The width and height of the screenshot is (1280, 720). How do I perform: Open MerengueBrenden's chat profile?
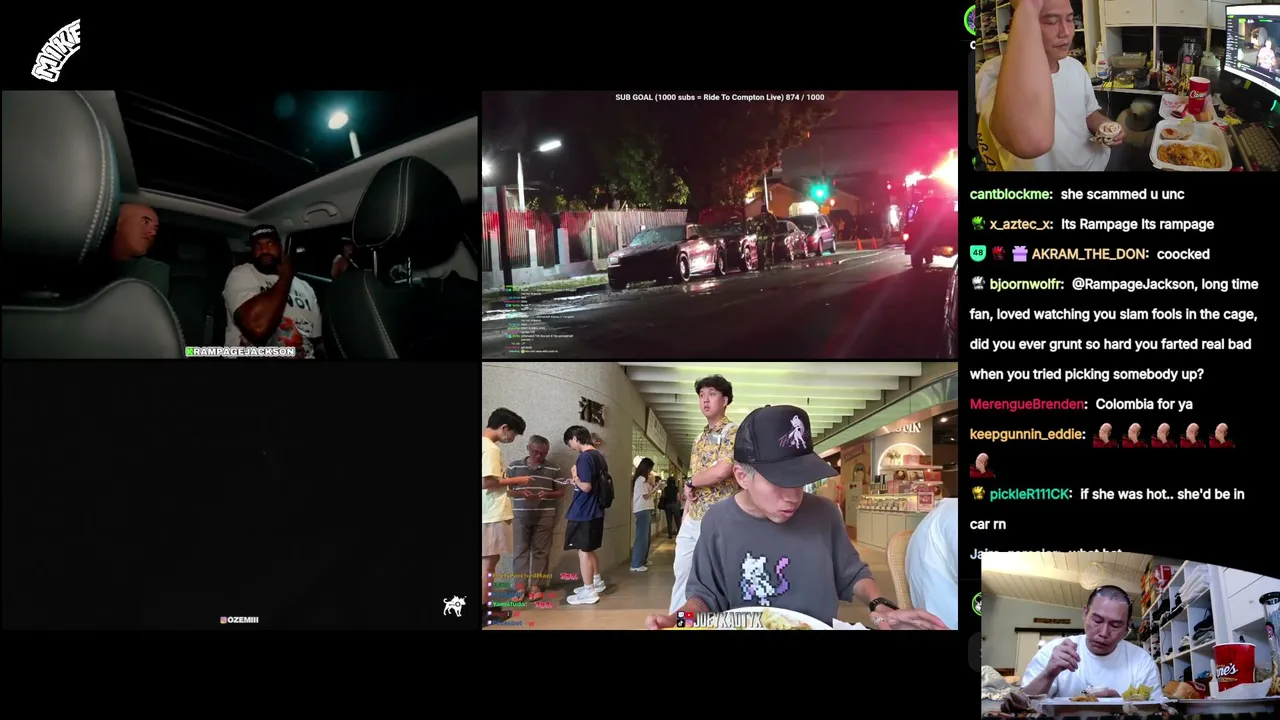coord(1027,404)
